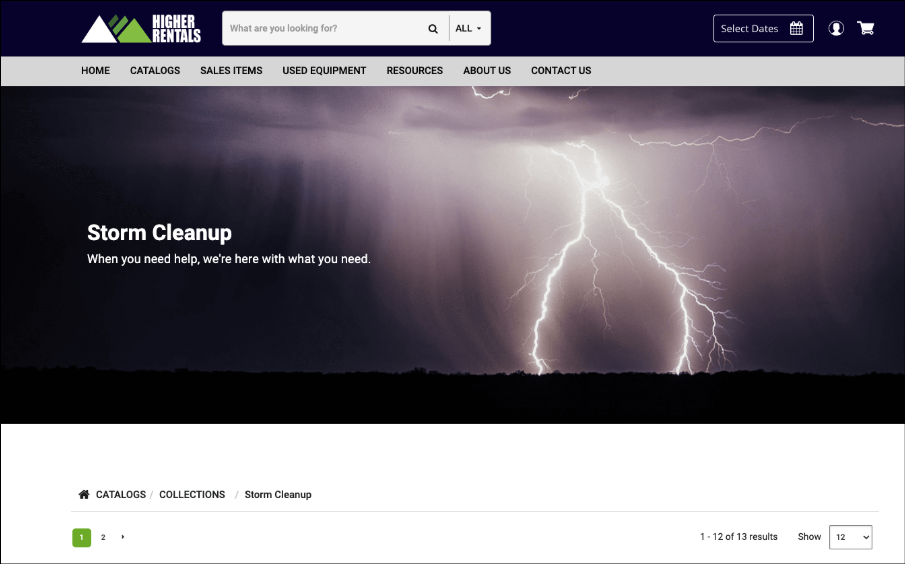905x564 pixels.
Task: Open the RESOURCES menu
Action: (x=415, y=71)
